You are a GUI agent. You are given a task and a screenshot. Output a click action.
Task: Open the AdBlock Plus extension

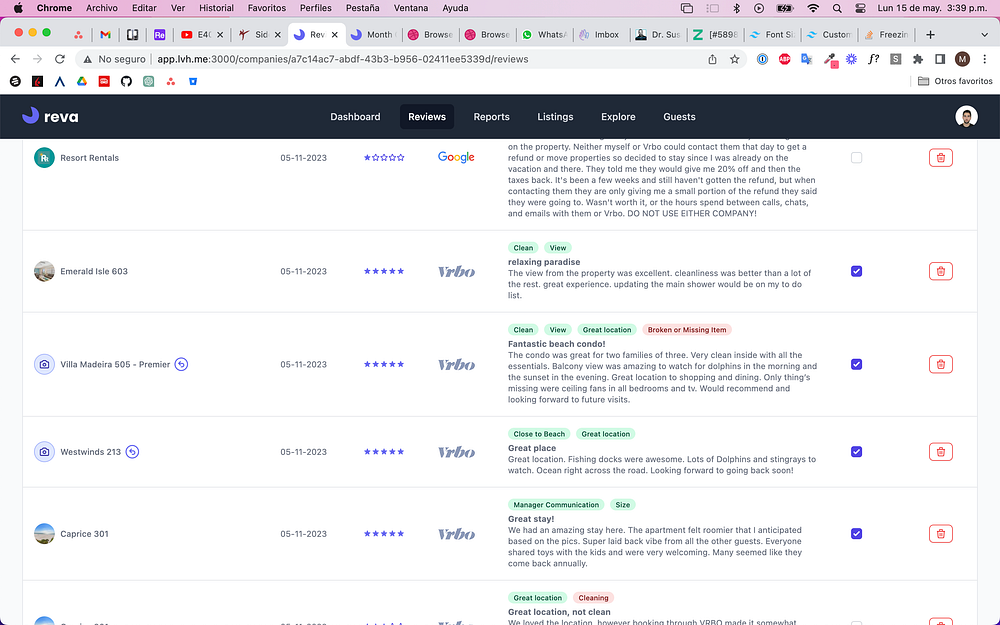784,59
